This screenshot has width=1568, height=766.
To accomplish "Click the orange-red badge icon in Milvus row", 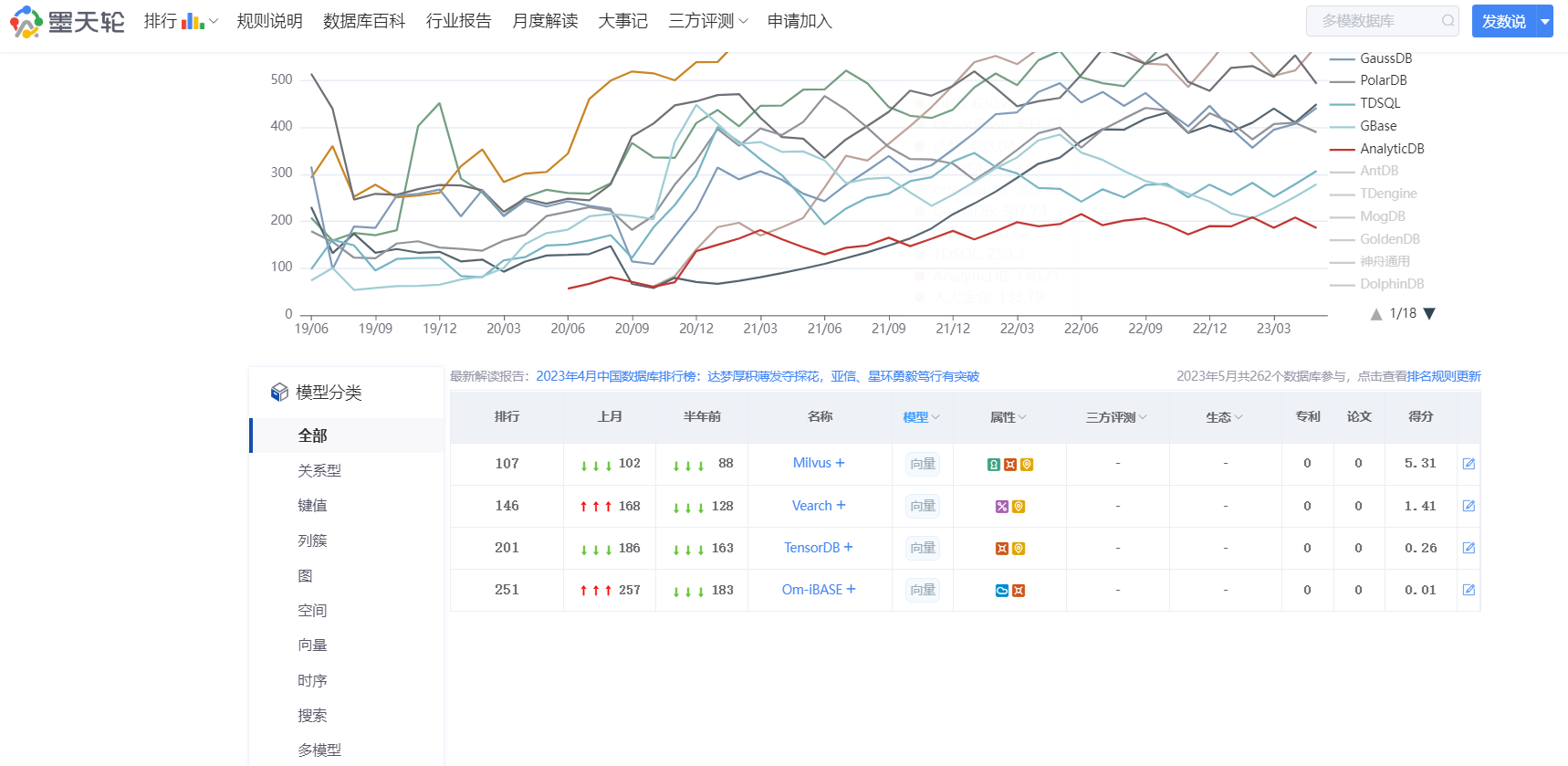I will pos(1010,465).
